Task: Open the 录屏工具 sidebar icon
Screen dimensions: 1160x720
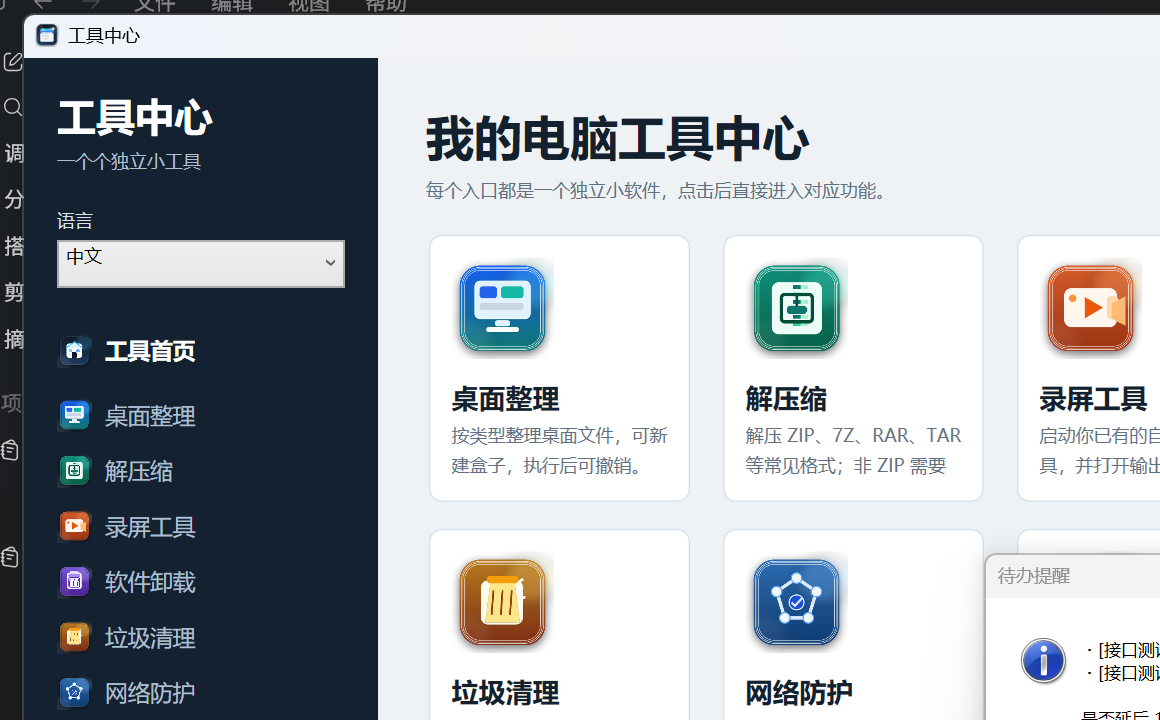Action: coord(74,526)
